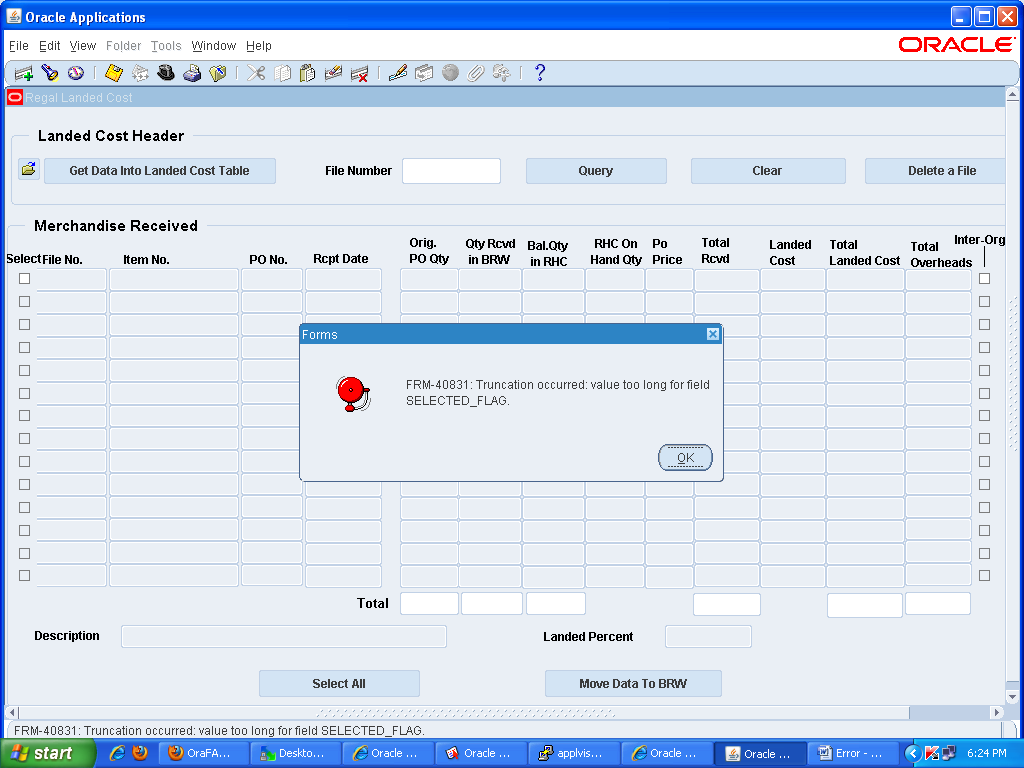Check the last row Select checkbox
1024x768 pixels.
pos(25,576)
